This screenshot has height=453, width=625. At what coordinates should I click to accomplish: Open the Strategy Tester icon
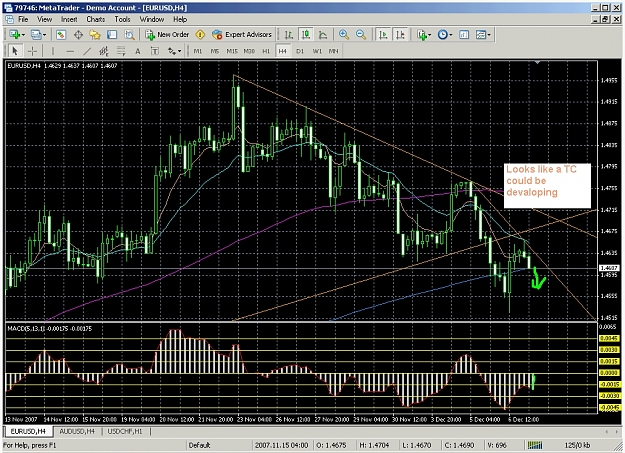click(129, 35)
